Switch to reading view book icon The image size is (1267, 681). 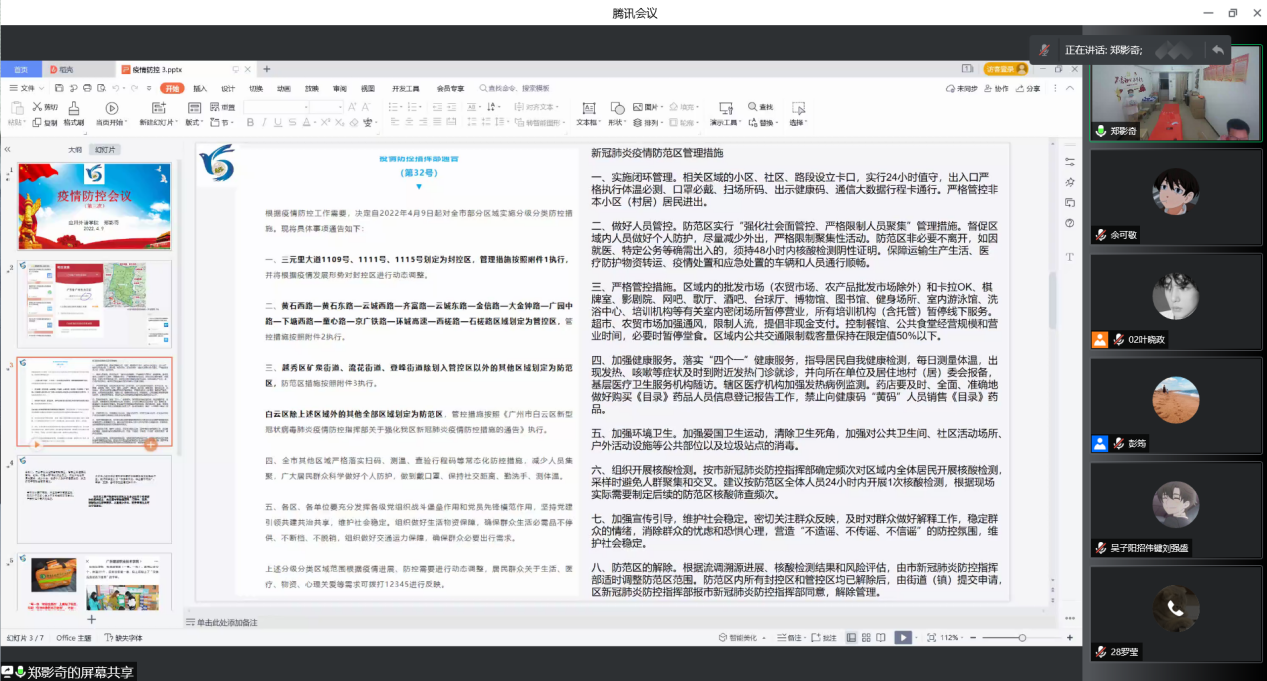pyautogui.click(x=880, y=637)
